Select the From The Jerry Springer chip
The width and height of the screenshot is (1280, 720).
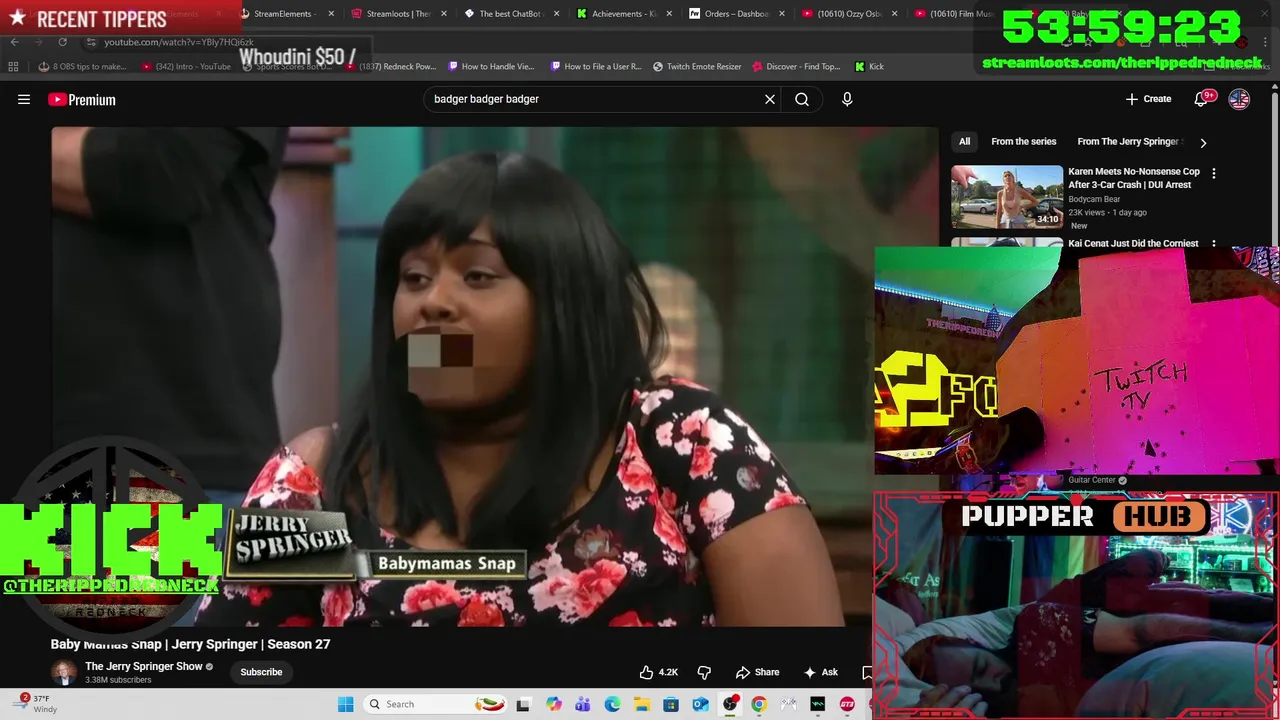click(1128, 142)
